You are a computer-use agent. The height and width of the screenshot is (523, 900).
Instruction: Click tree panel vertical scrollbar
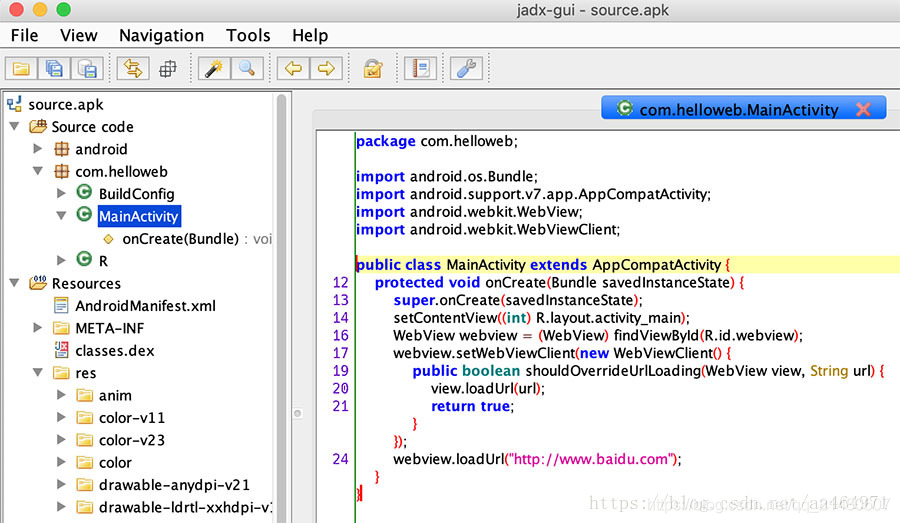point(281,306)
